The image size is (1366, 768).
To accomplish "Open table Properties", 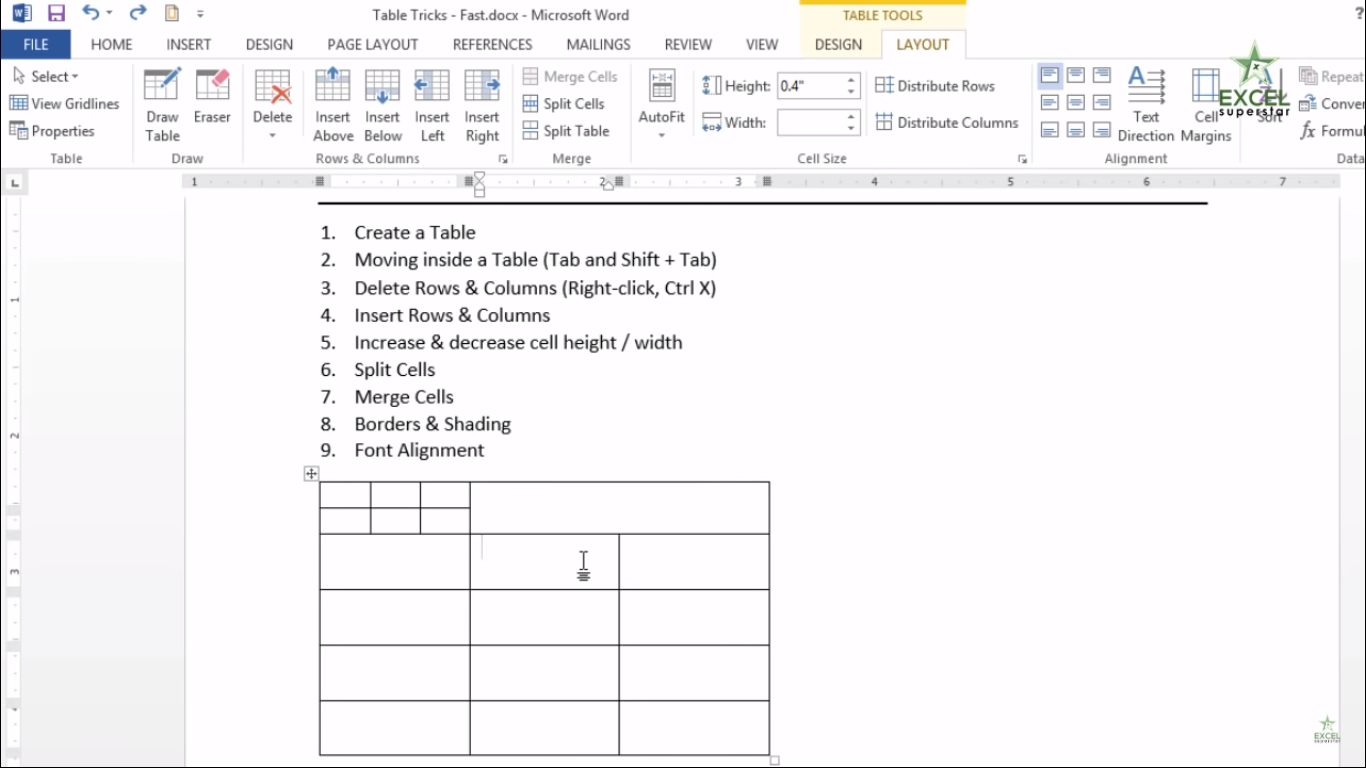I will click(x=52, y=131).
